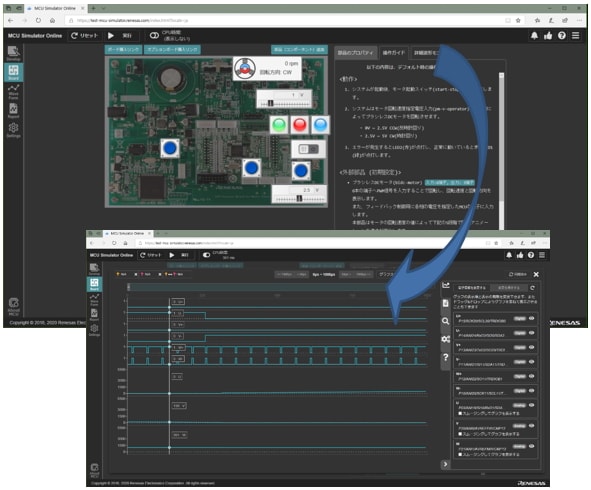
Task: Click the browser tab MCU Simulator Online in upper window
Action: pos(55,8)
